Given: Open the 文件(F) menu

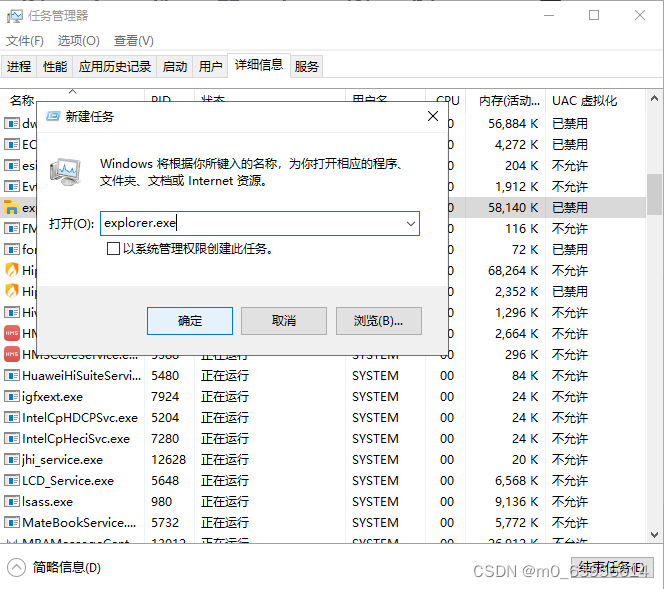Looking at the screenshot, I should point(25,41).
